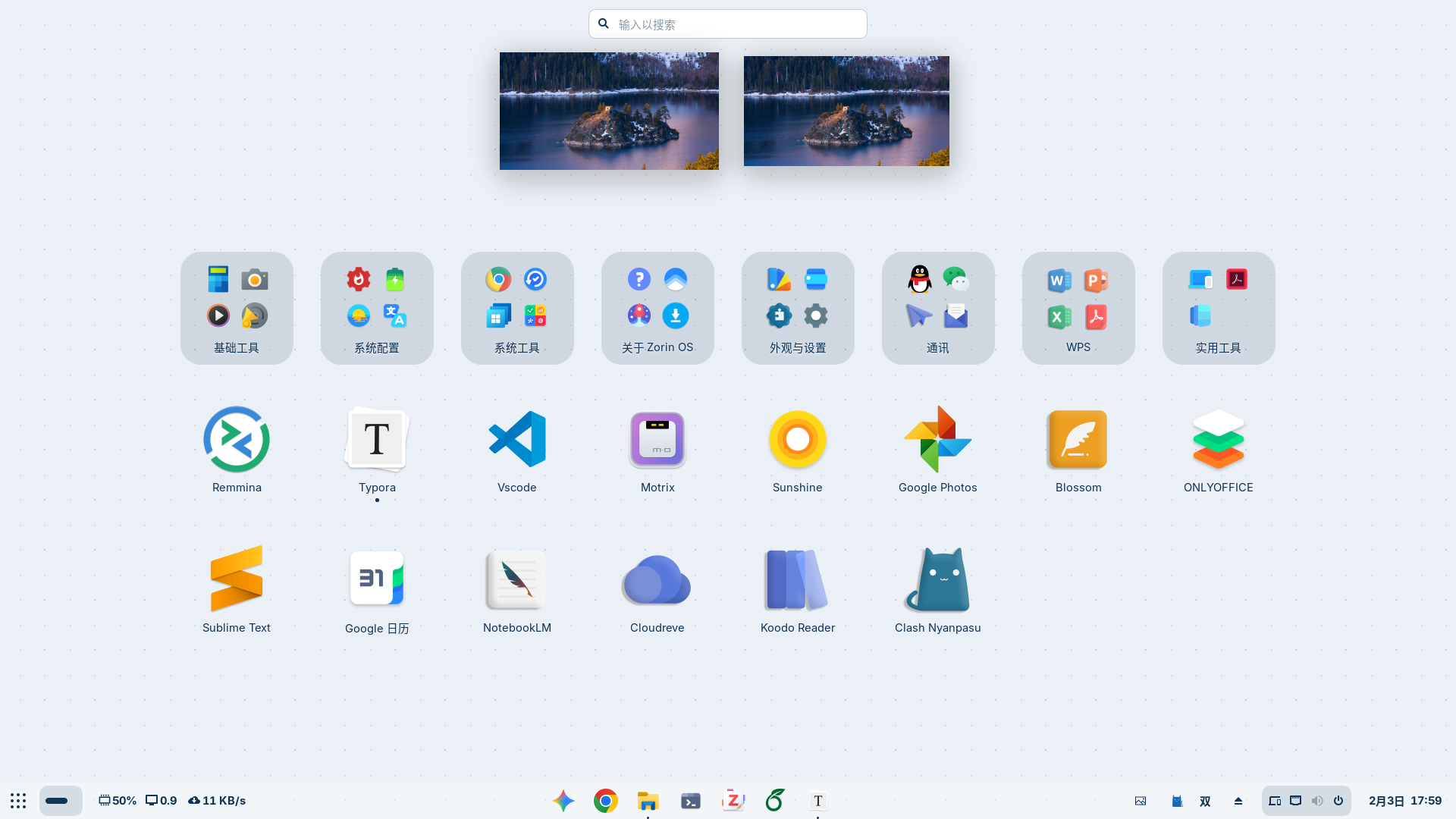Click the search input field
1456x819 pixels.
pos(728,24)
